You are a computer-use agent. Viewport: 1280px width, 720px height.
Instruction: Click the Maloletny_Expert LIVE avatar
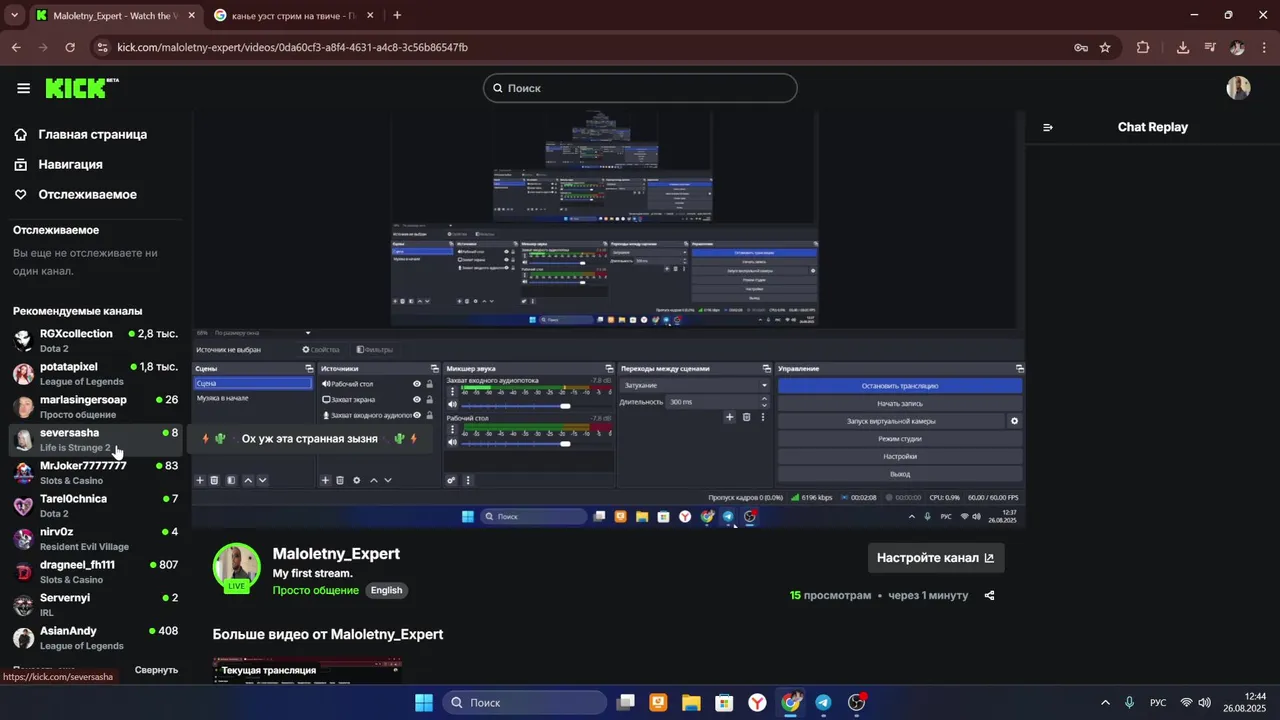[237, 568]
